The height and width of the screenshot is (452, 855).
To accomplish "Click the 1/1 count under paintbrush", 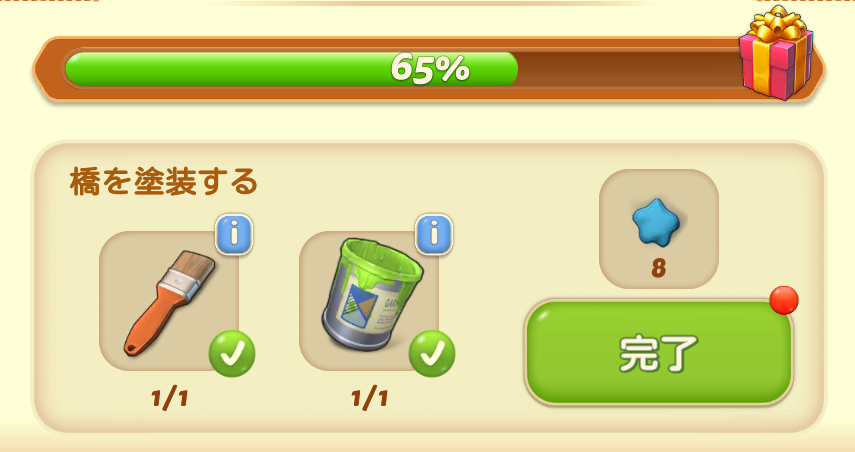I will click(170, 399).
